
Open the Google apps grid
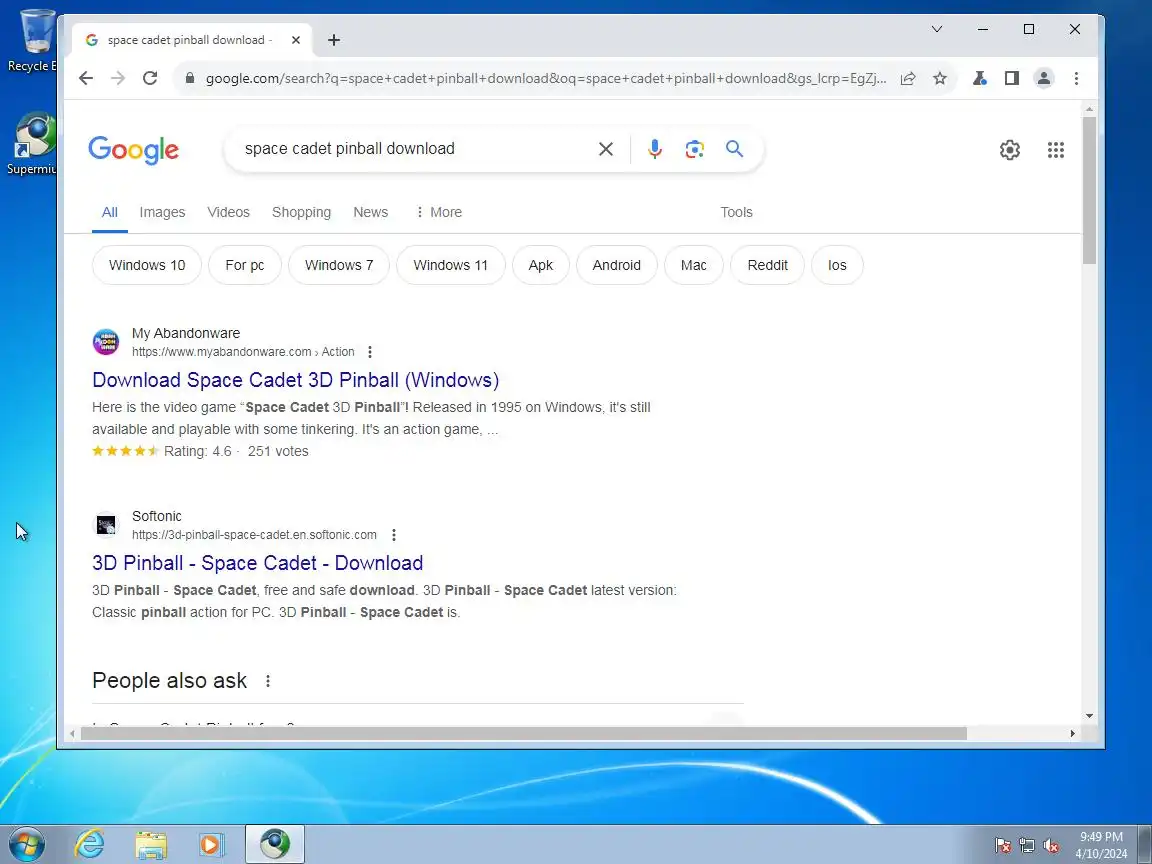pyautogui.click(x=1056, y=150)
